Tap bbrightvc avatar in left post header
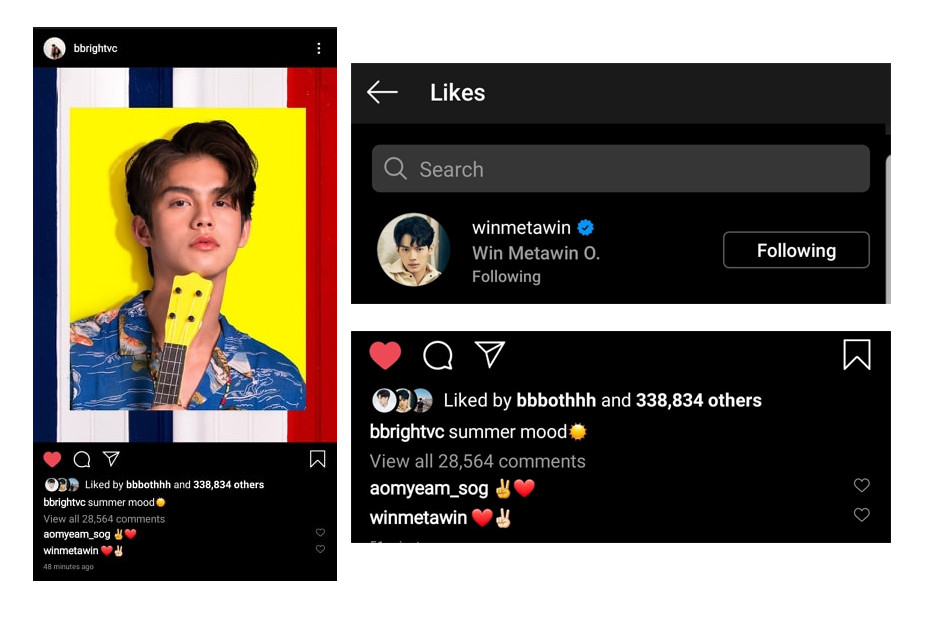Screen dimensions: 930x622 point(54,48)
